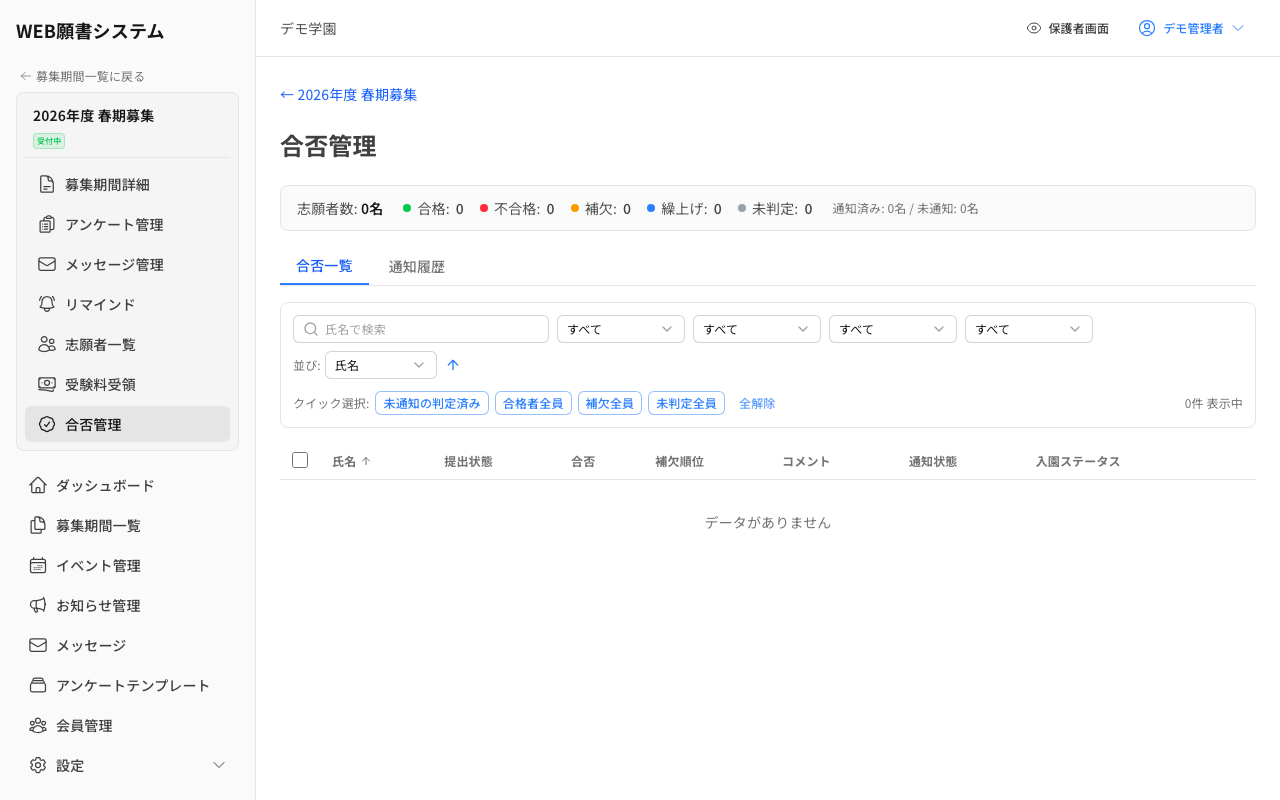
Task: Click the コメント column header
Action: [806, 461]
